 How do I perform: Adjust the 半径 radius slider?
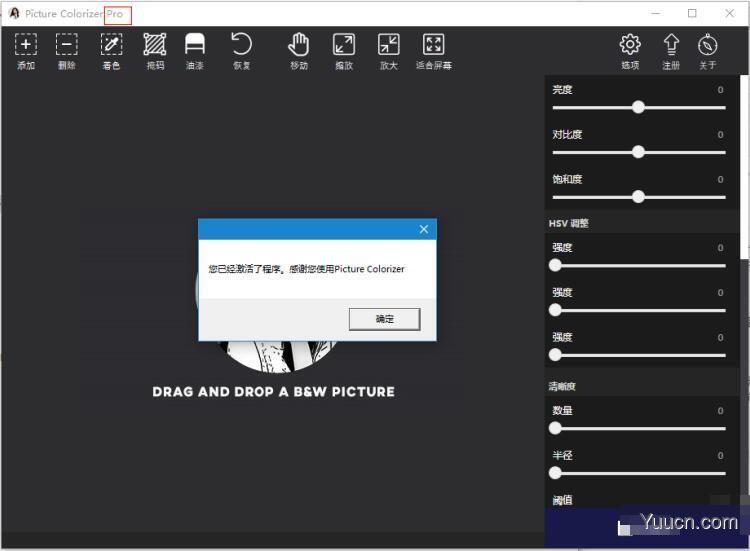click(x=639, y=473)
